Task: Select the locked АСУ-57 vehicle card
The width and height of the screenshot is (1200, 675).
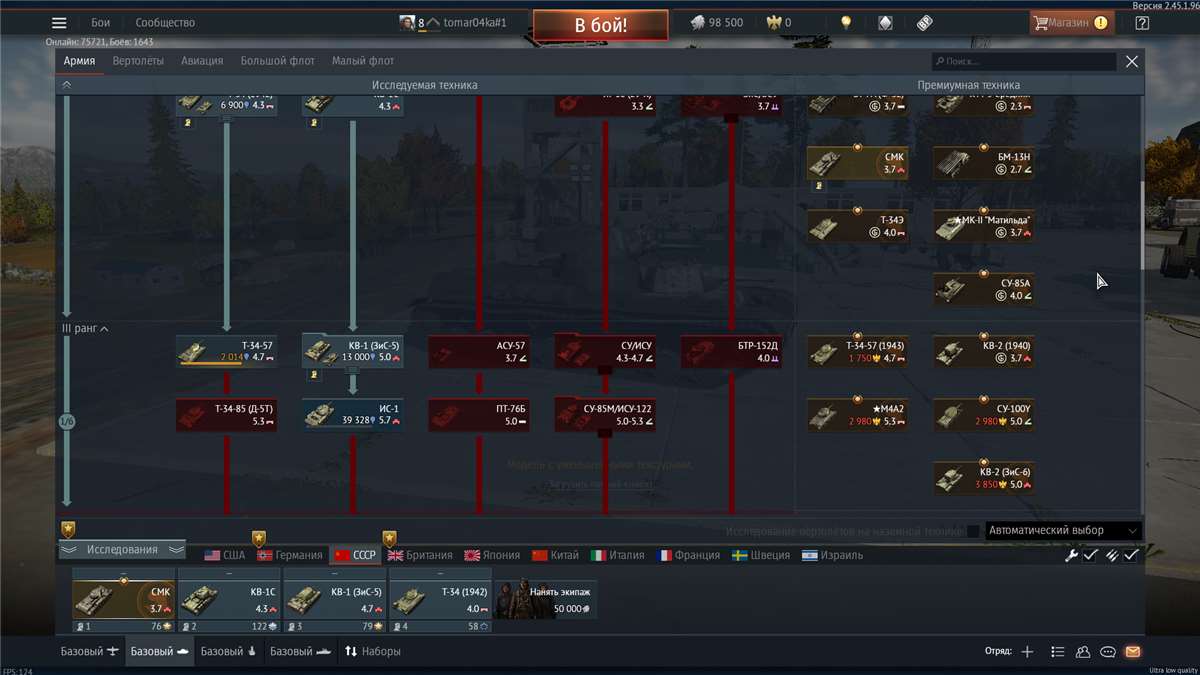Action: pos(479,351)
